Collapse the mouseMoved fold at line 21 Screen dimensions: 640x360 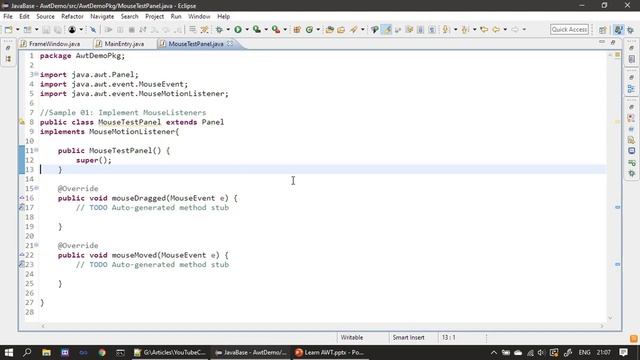pos(36,245)
